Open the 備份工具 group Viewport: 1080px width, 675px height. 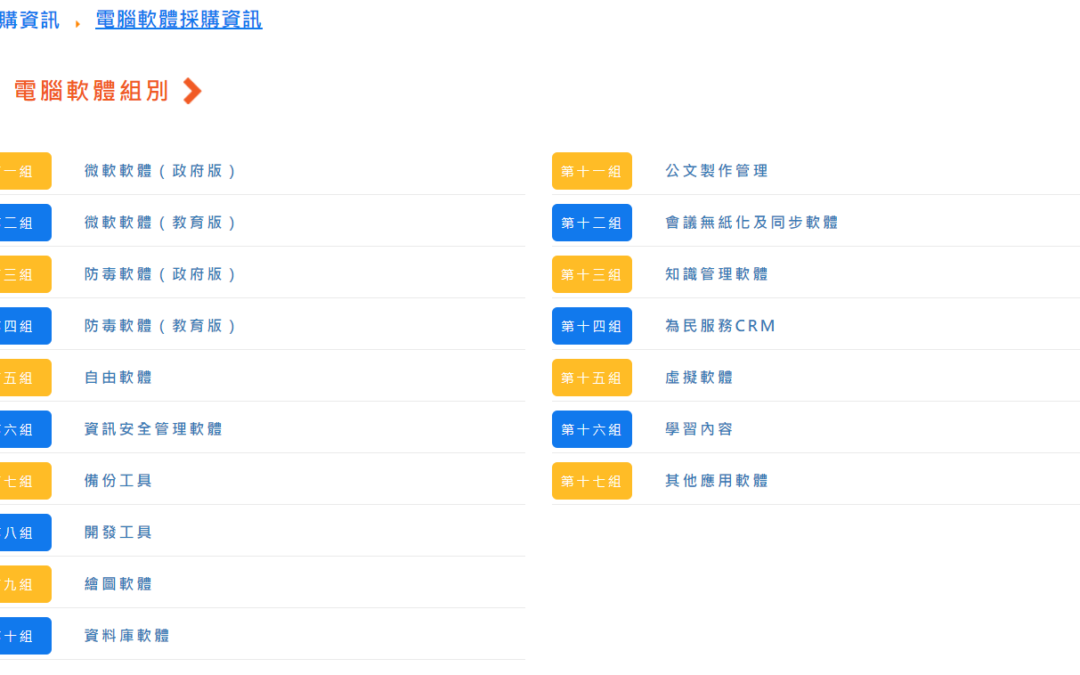[118, 481]
